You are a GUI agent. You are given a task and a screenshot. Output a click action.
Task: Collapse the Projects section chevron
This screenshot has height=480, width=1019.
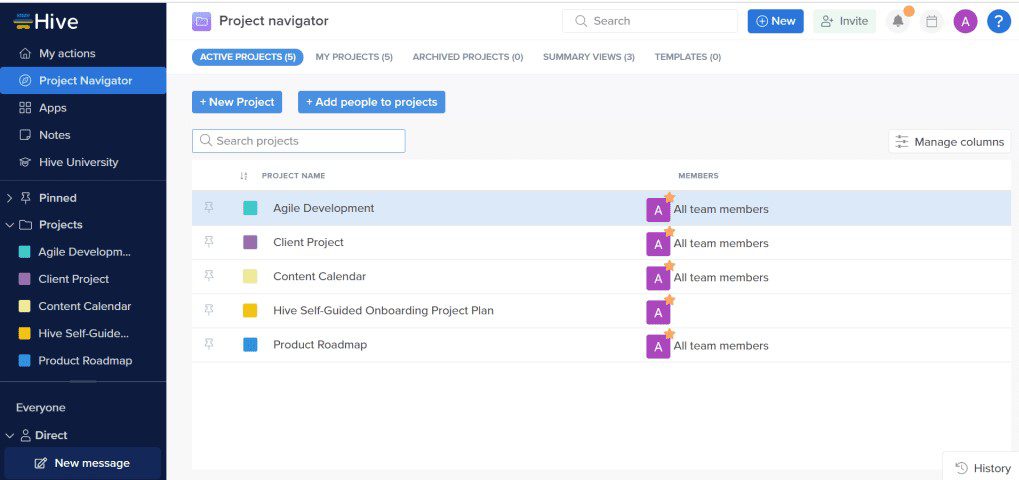point(9,225)
